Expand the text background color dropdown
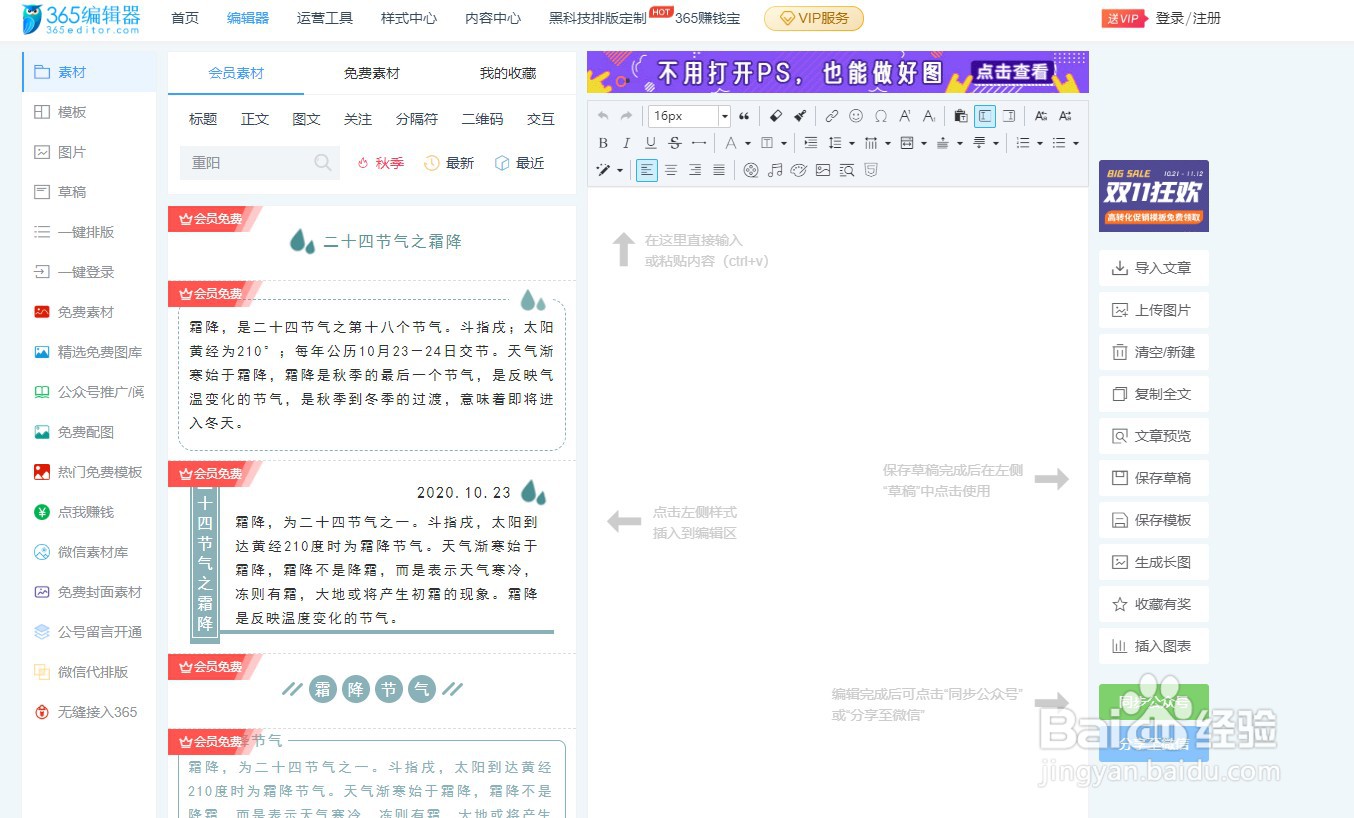1354x818 pixels. coord(784,143)
